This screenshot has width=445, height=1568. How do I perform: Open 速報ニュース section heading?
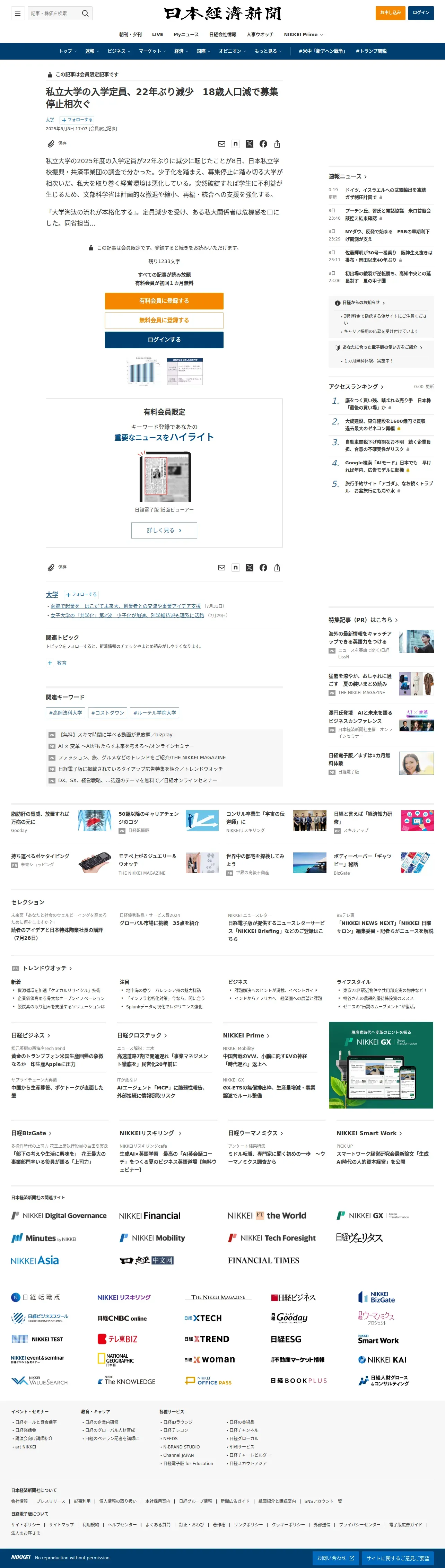tap(348, 176)
